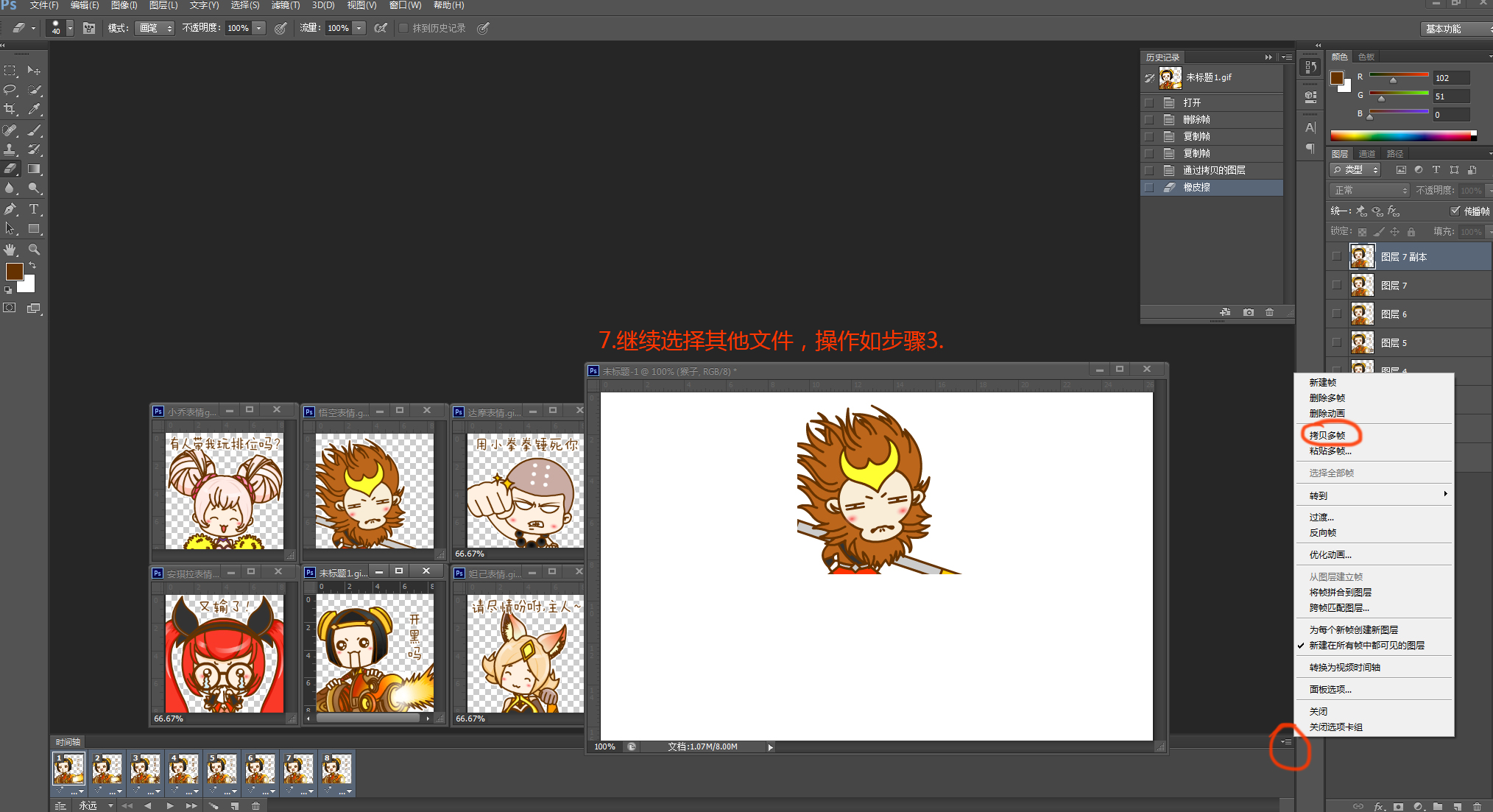
Task: Expand the opacity 100% dropdown arrow
Action: (x=259, y=28)
